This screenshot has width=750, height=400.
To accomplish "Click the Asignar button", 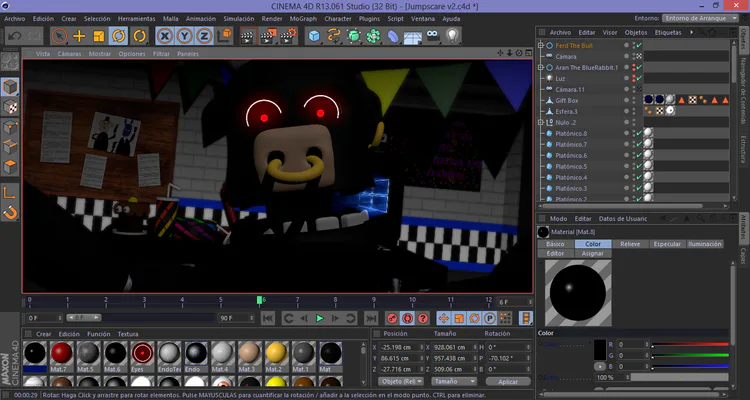I will (x=593, y=254).
